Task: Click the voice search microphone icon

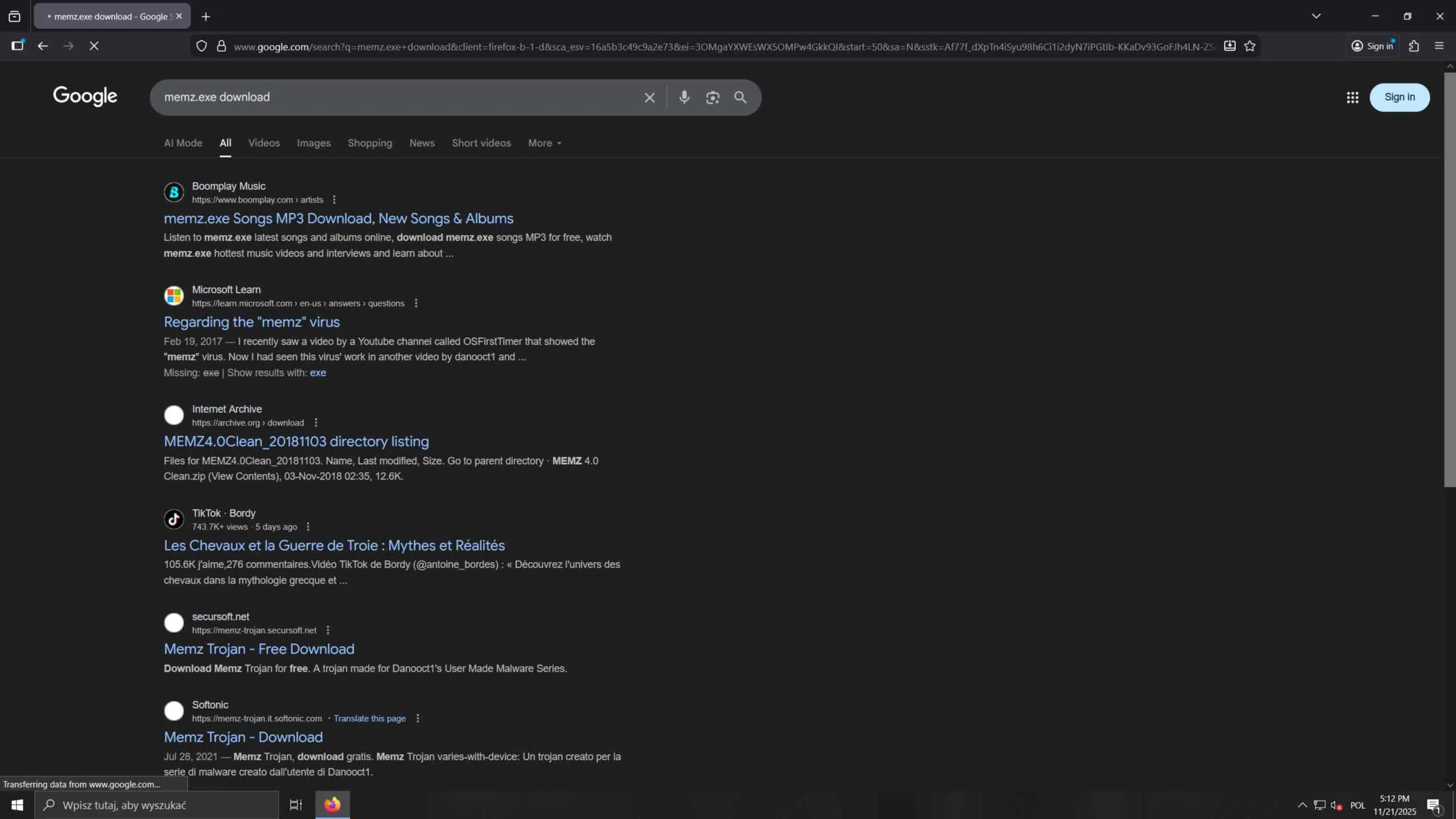Action: pos(684,97)
